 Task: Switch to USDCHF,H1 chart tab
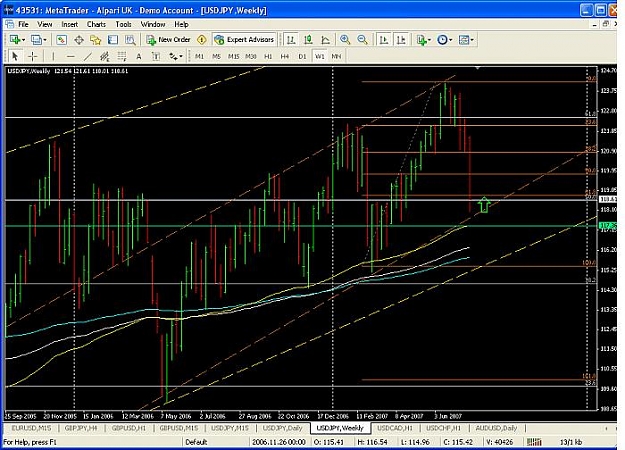pos(443,428)
